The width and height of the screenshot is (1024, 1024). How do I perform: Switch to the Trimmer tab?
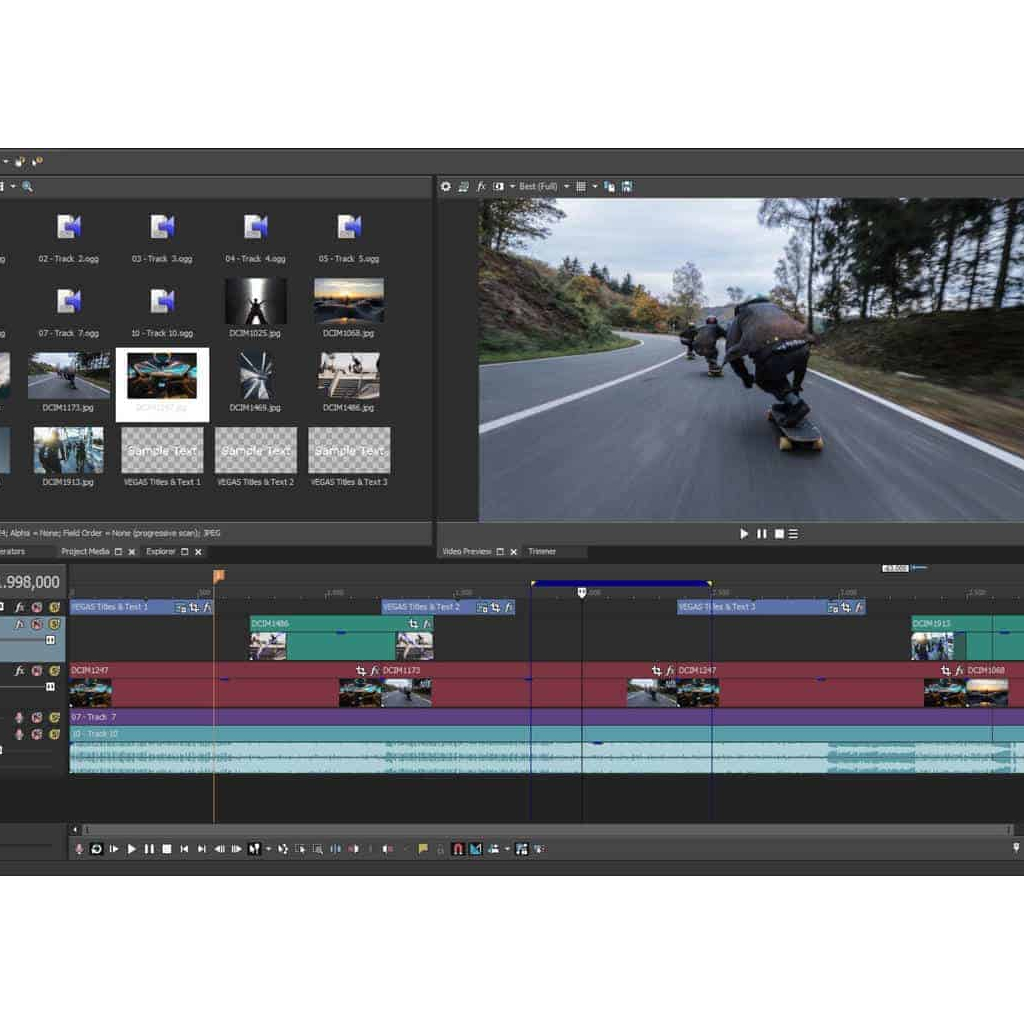click(542, 551)
